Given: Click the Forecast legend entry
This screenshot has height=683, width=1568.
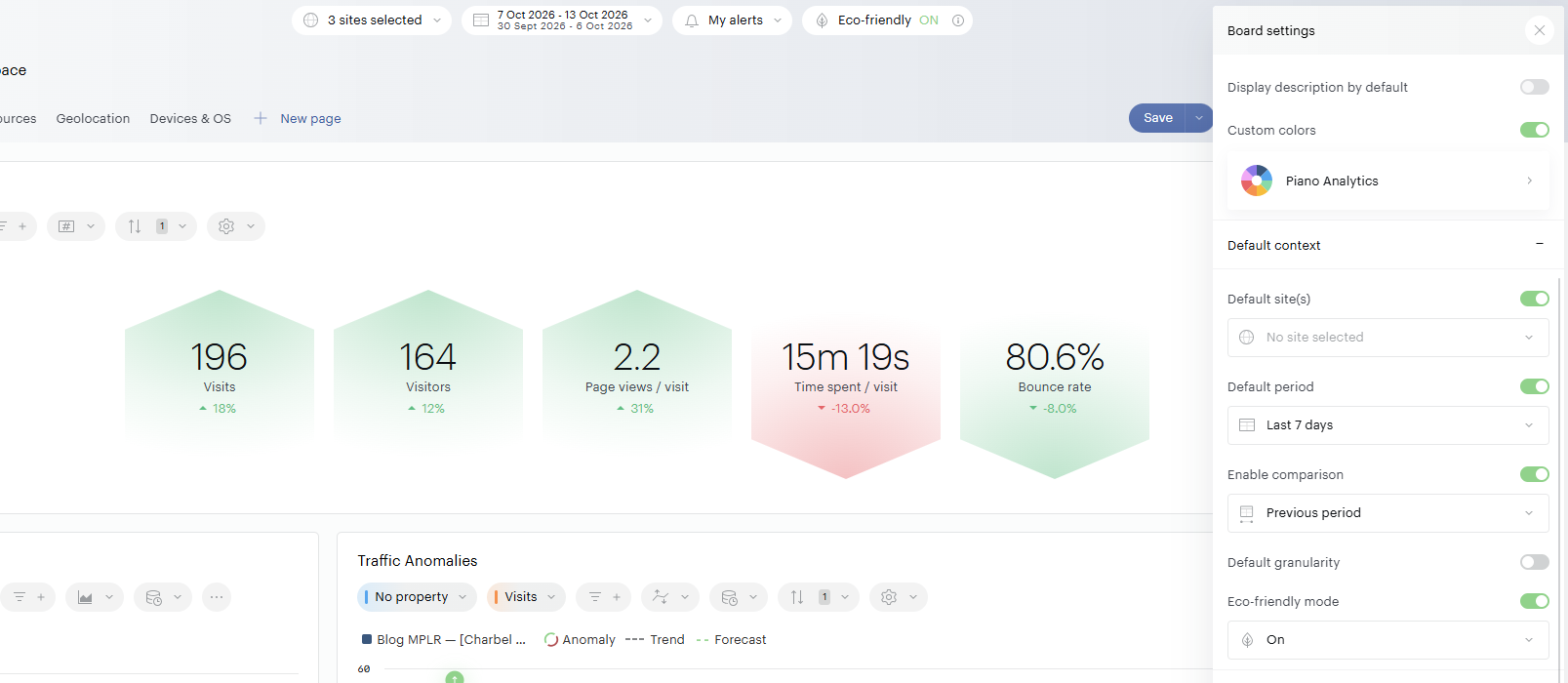Looking at the screenshot, I should point(731,640).
